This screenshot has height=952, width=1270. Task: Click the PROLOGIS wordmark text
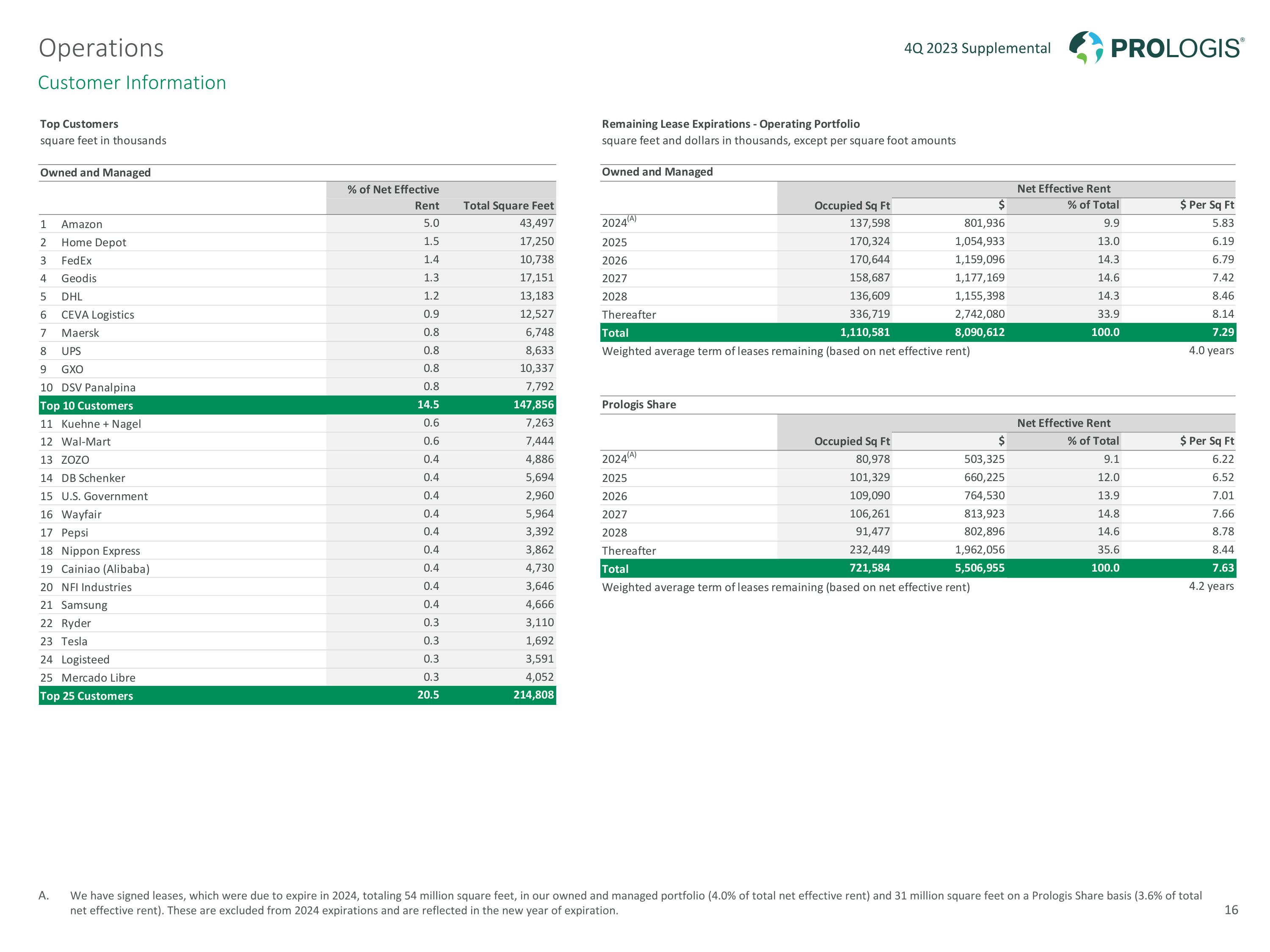[x=1176, y=48]
